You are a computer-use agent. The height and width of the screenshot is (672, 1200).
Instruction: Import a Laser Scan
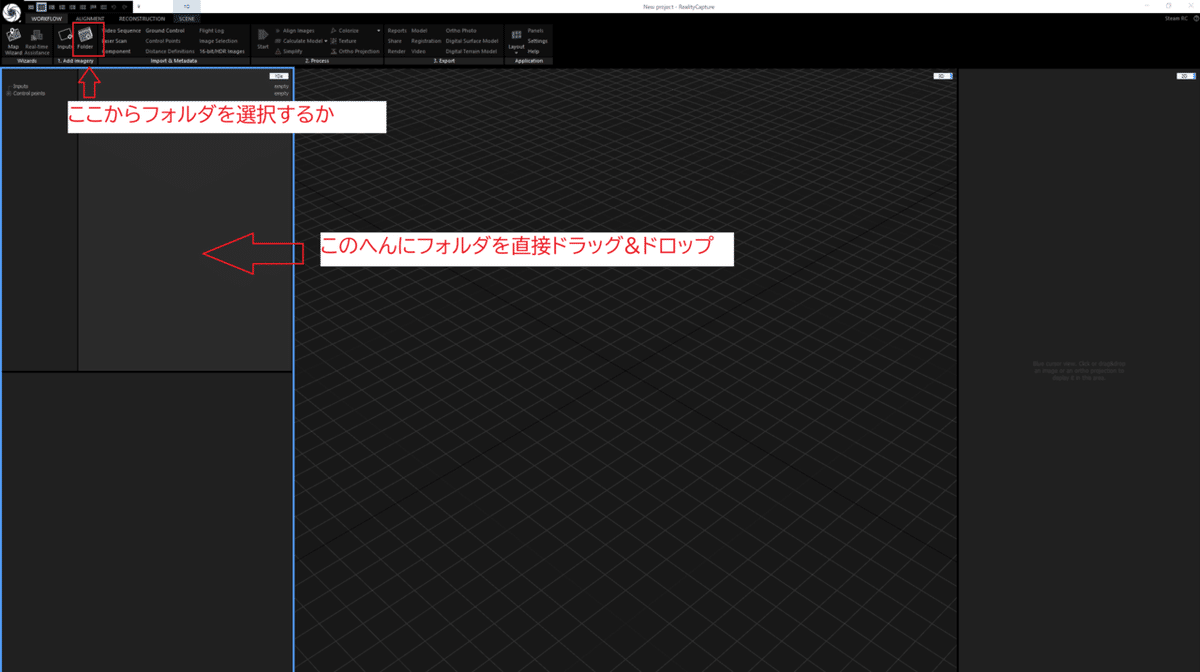(115, 41)
